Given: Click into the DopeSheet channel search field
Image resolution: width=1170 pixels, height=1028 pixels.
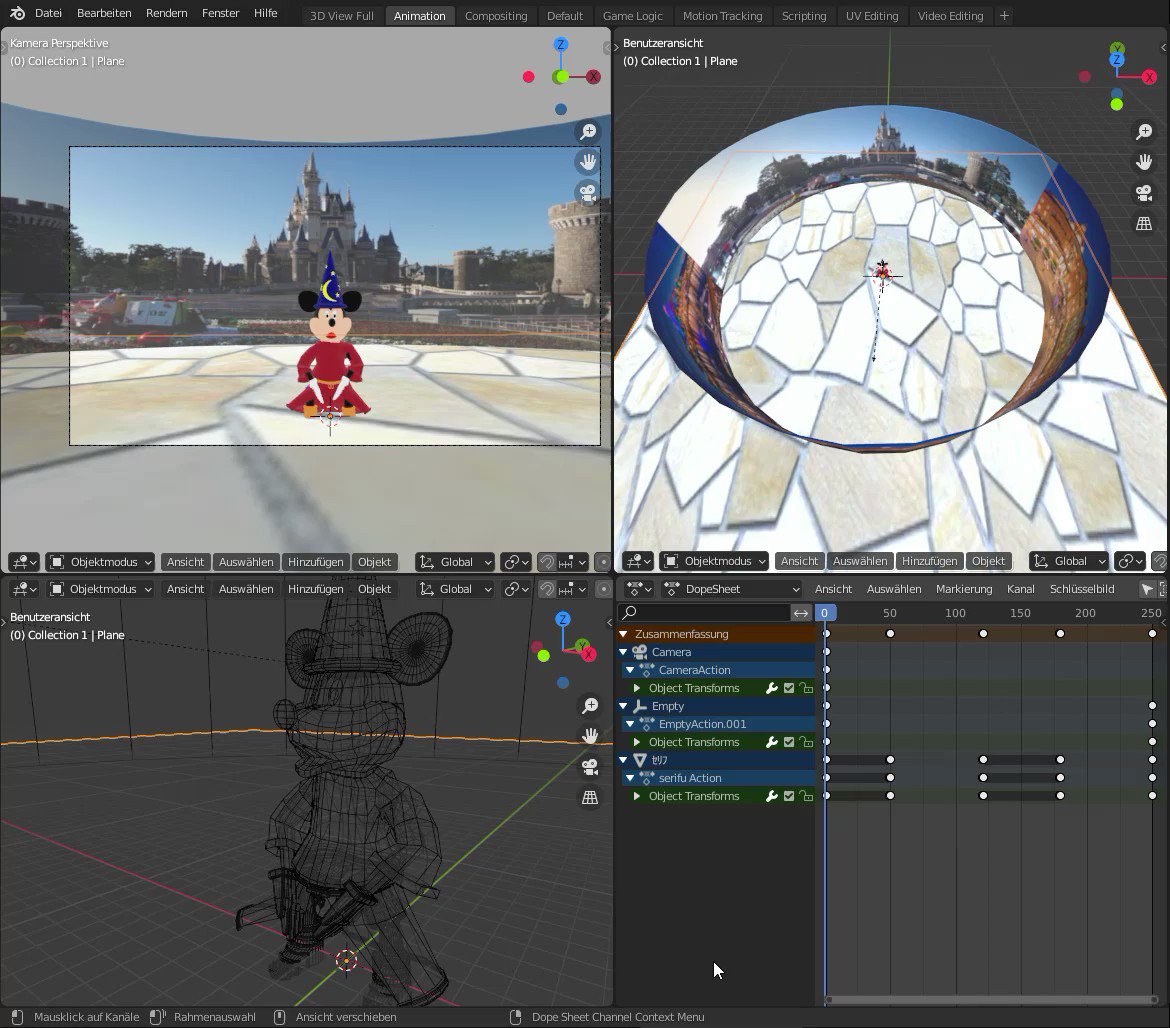Looking at the screenshot, I should (704, 613).
